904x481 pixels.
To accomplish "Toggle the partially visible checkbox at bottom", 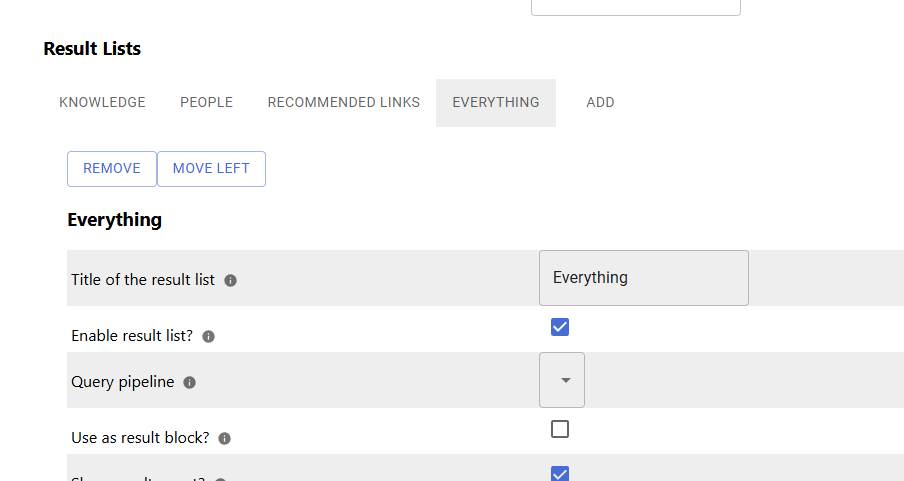I will [x=560, y=474].
